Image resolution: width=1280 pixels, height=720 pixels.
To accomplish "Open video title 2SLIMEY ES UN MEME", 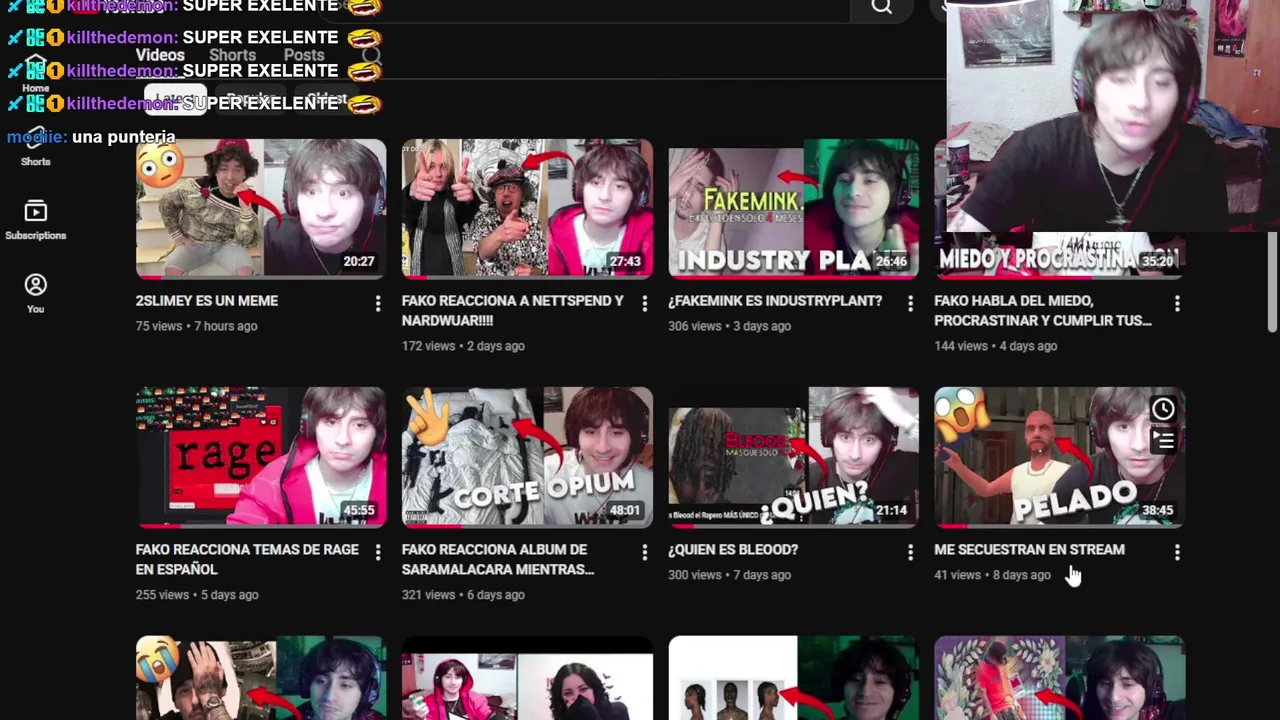I will pos(207,301).
